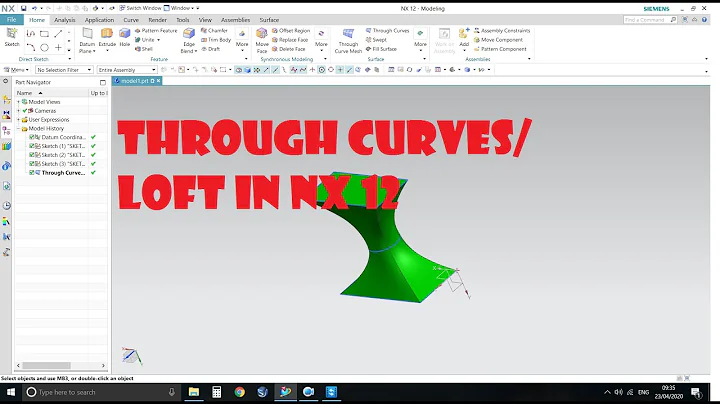Select the model1.prt document tab
The image size is (720, 404).
point(134,81)
